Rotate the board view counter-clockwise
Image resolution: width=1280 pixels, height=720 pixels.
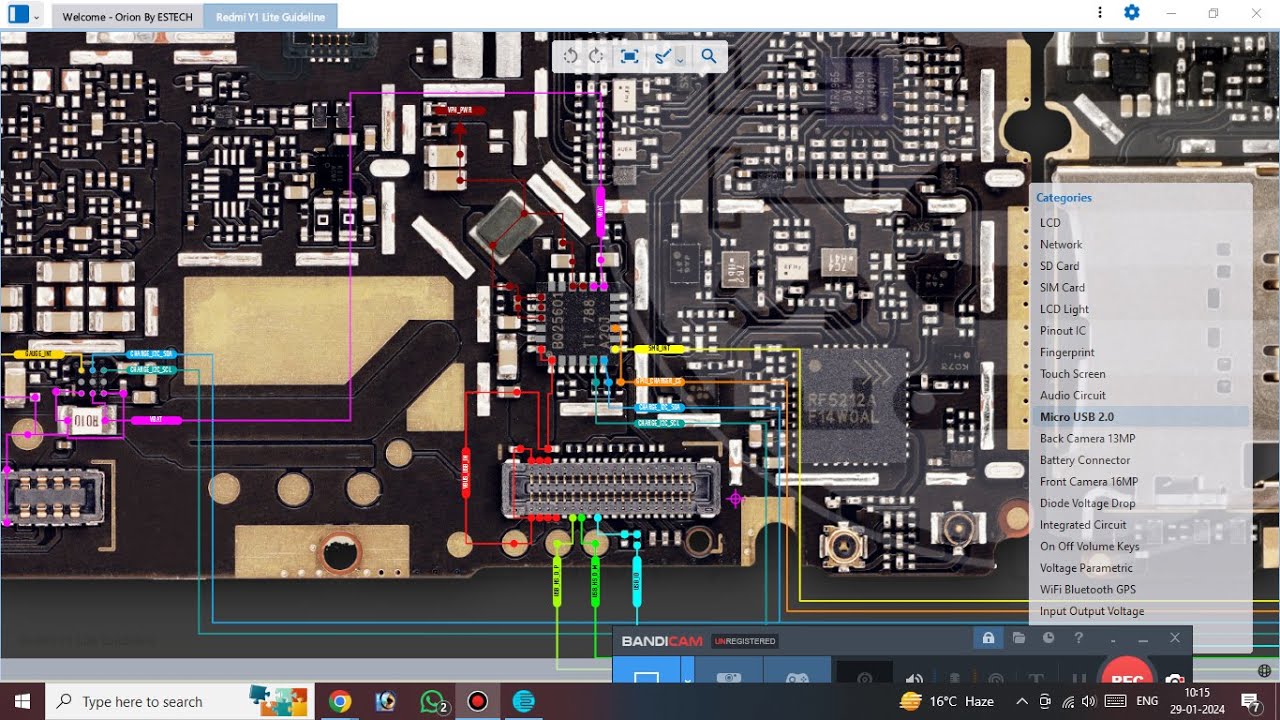click(570, 56)
